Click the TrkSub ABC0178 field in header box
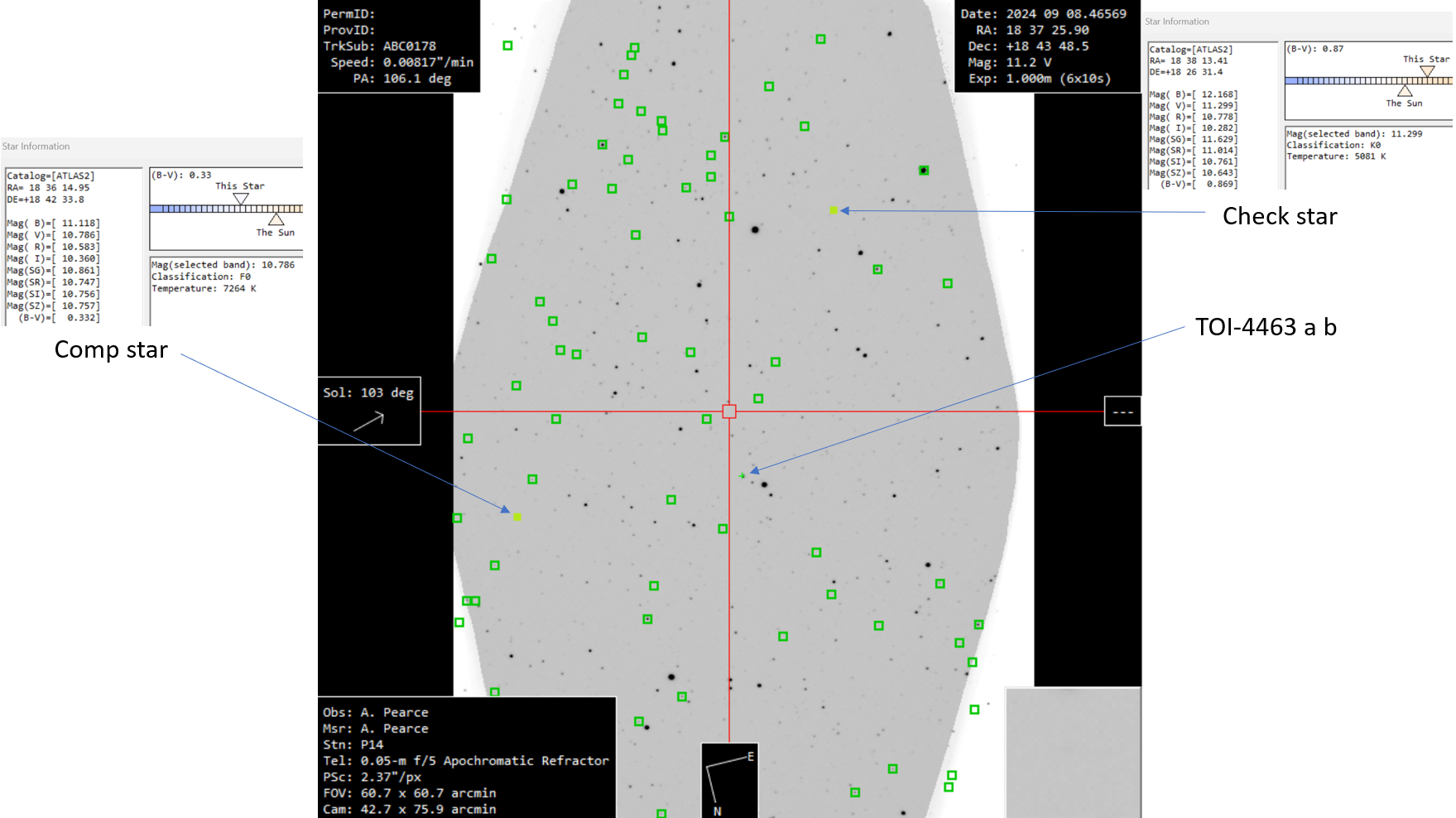Image resolution: width=1456 pixels, height=818 pixels. coord(380,46)
